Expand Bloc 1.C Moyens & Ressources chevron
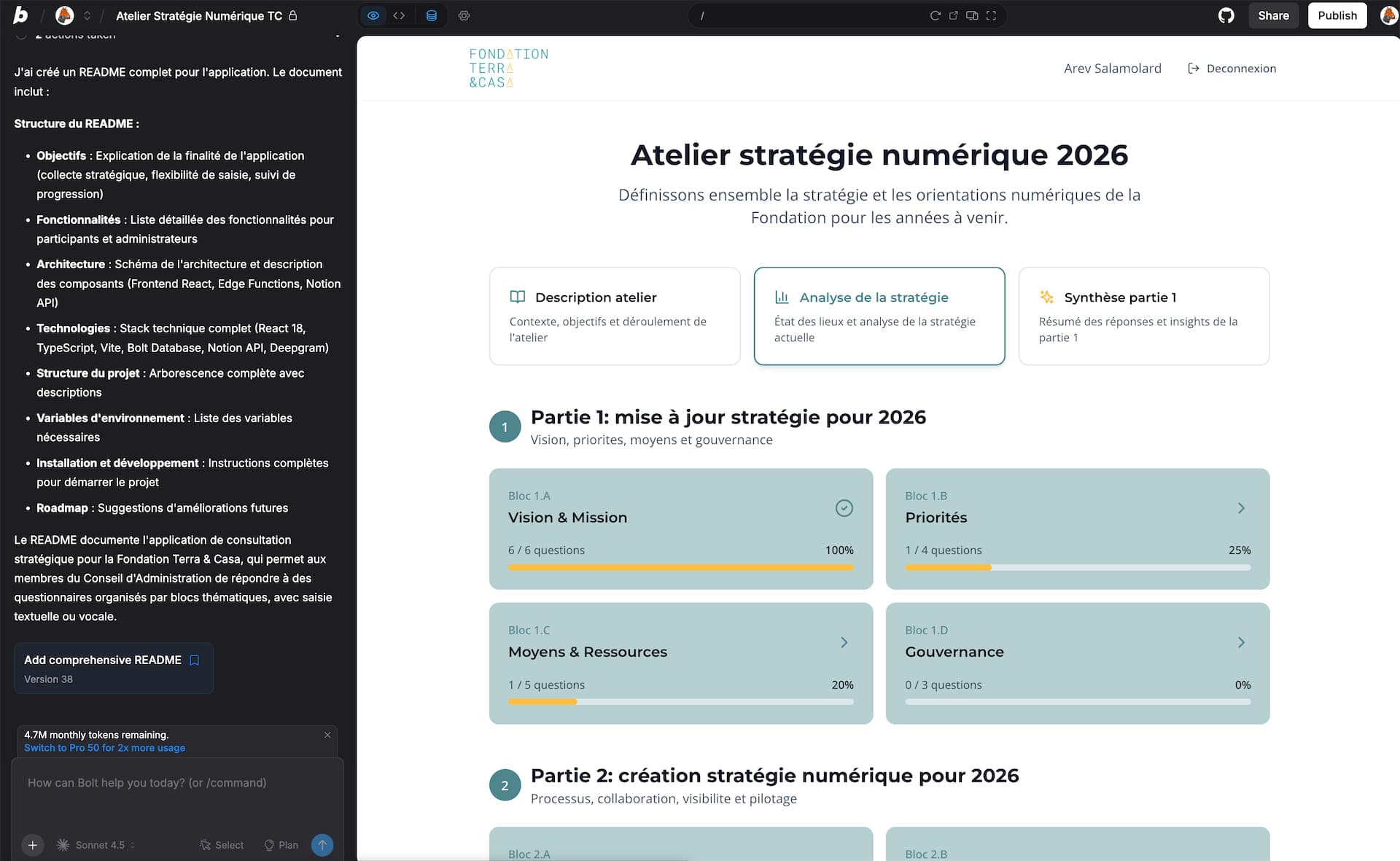Screen dimensions: 1400x861 coord(844,642)
